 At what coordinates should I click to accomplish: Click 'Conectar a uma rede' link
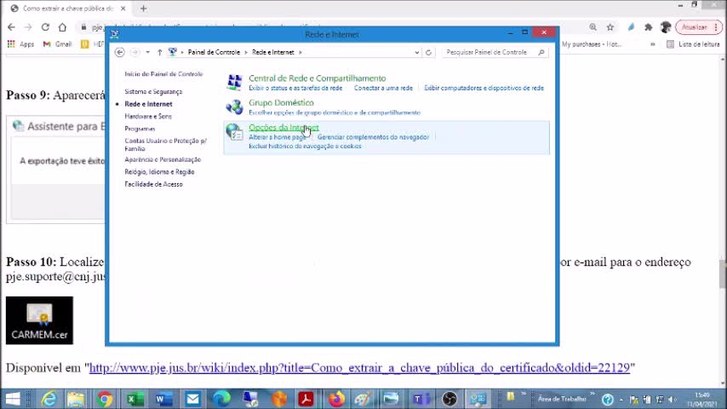click(383, 88)
